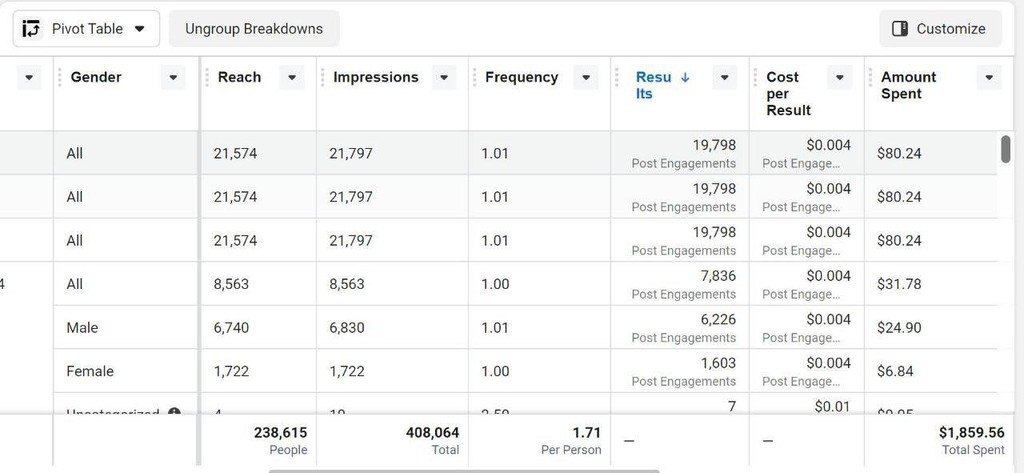Sort by the Results column header
Screen dimensions: 1024x473
[x=654, y=85]
